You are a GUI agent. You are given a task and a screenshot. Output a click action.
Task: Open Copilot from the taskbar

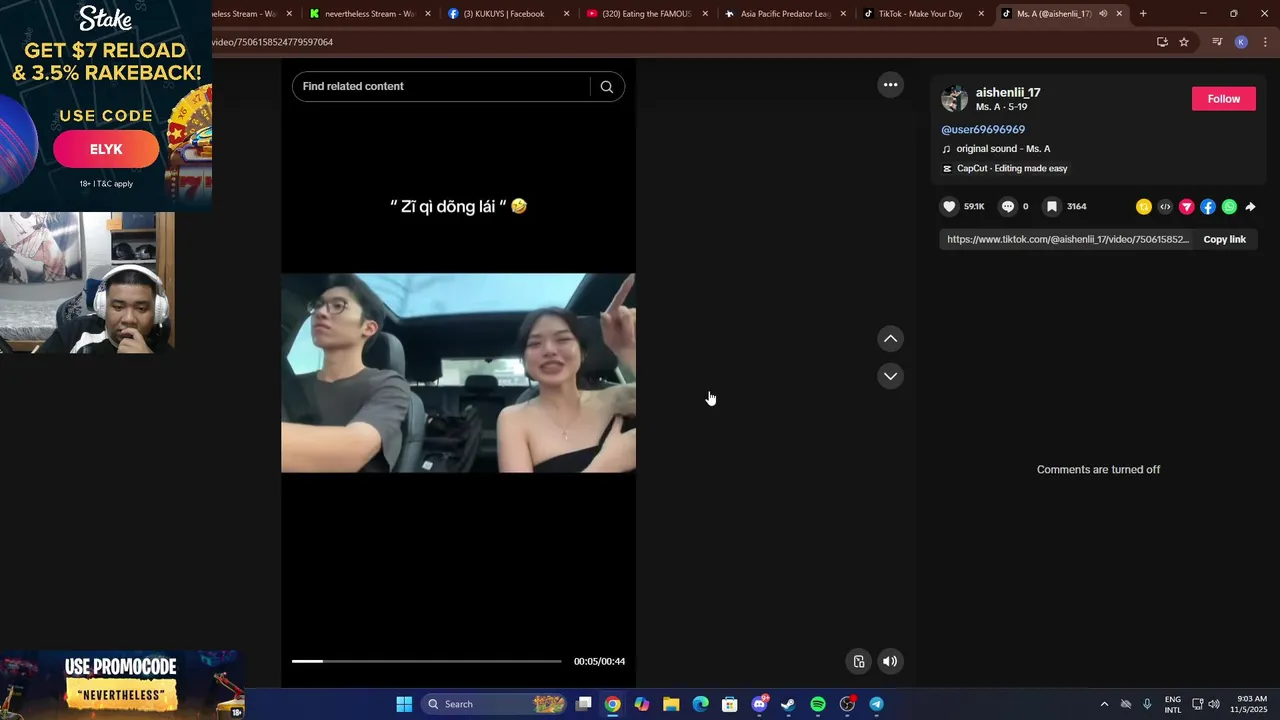click(x=642, y=704)
